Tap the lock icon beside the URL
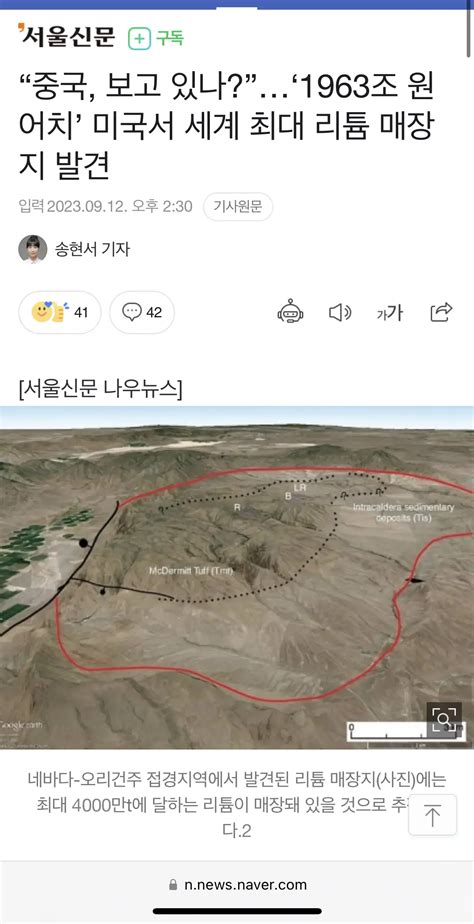The height and width of the screenshot is (924, 474). click(173, 885)
